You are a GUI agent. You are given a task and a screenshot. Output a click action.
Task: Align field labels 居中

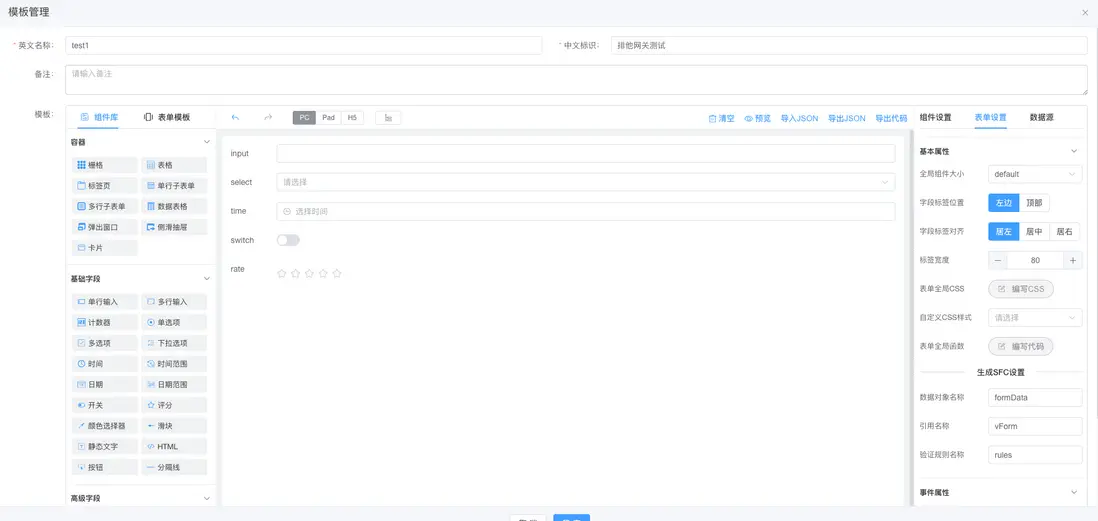pos(1034,232)
